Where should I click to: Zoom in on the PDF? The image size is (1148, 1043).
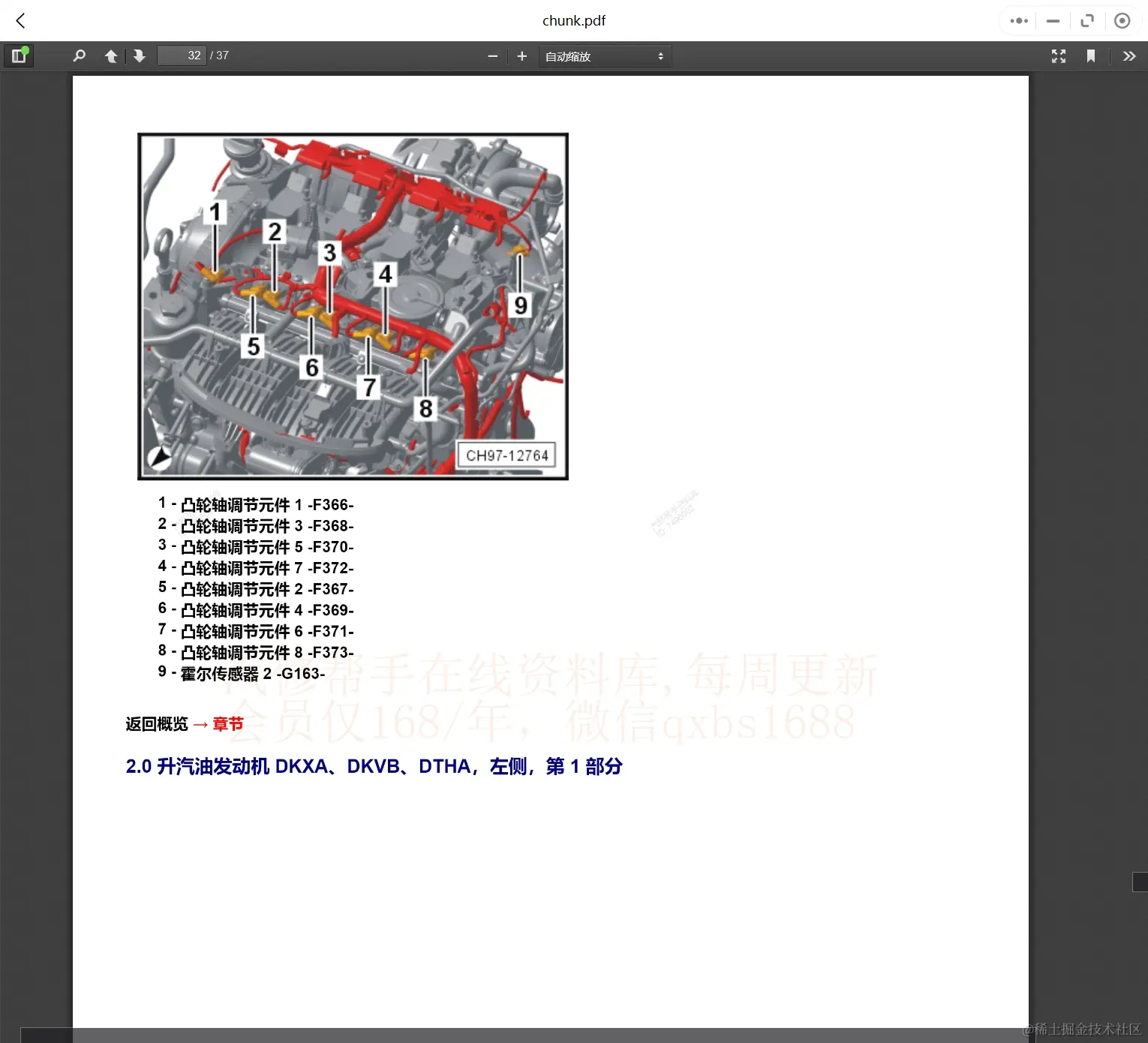click(x=521, y=55)
